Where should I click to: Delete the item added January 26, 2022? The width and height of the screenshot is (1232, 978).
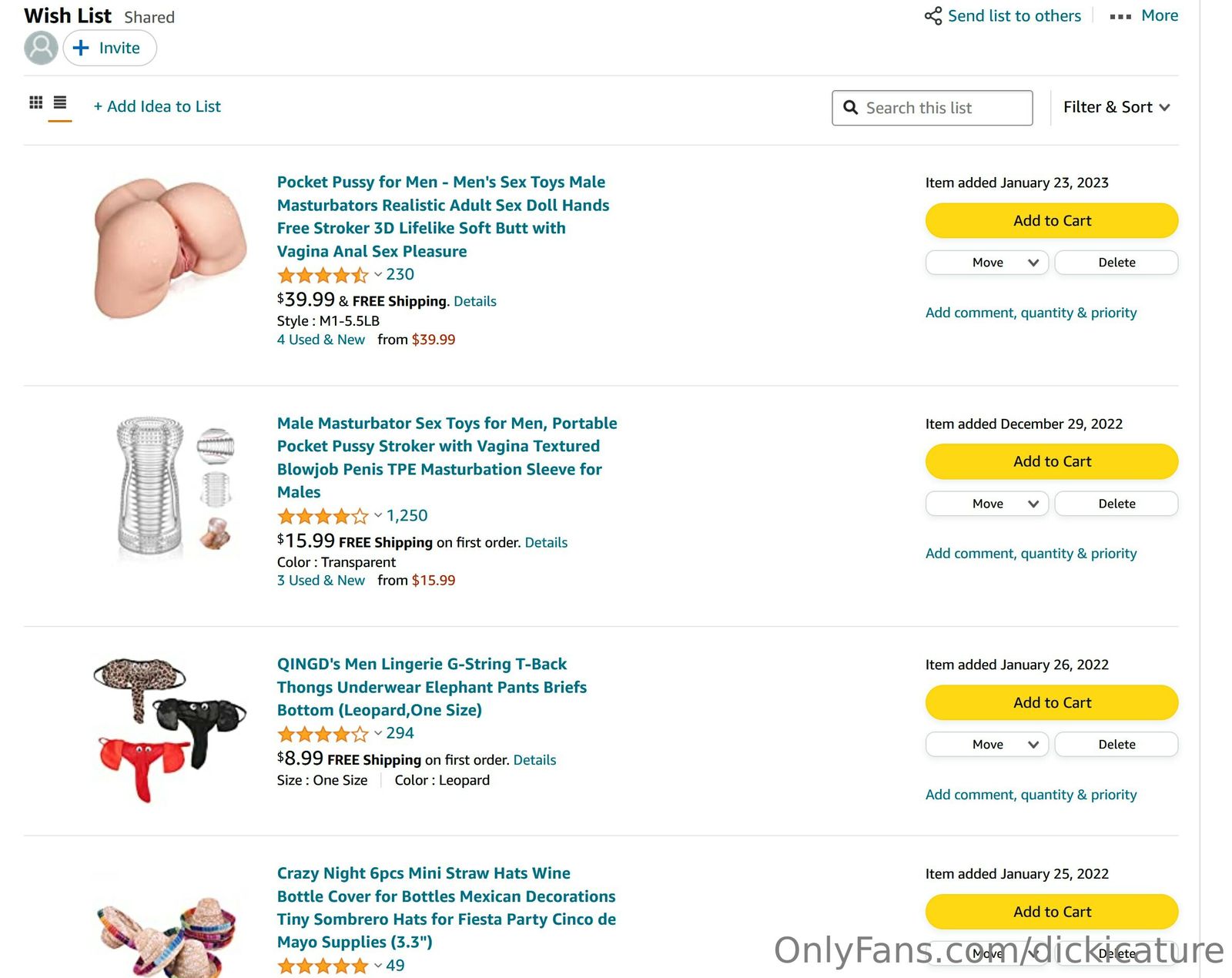click(1116, 745)
